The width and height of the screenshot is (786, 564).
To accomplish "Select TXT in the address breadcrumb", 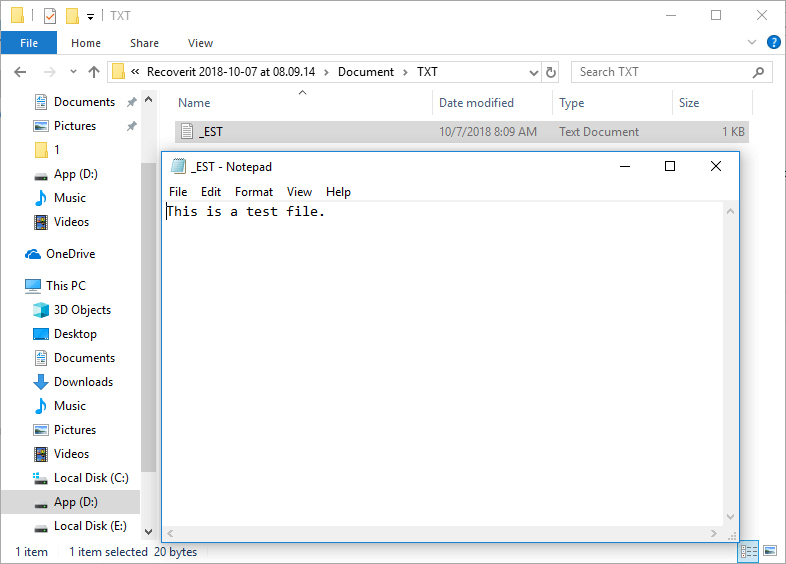I will [x=427, y=72].
